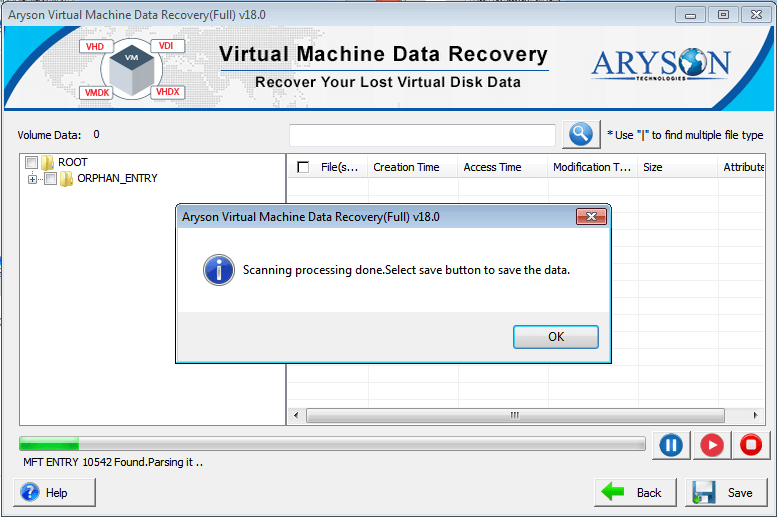This screenshot has width=777, height=517.
Task: Click the file search input field
Action: tap(422, 135)
